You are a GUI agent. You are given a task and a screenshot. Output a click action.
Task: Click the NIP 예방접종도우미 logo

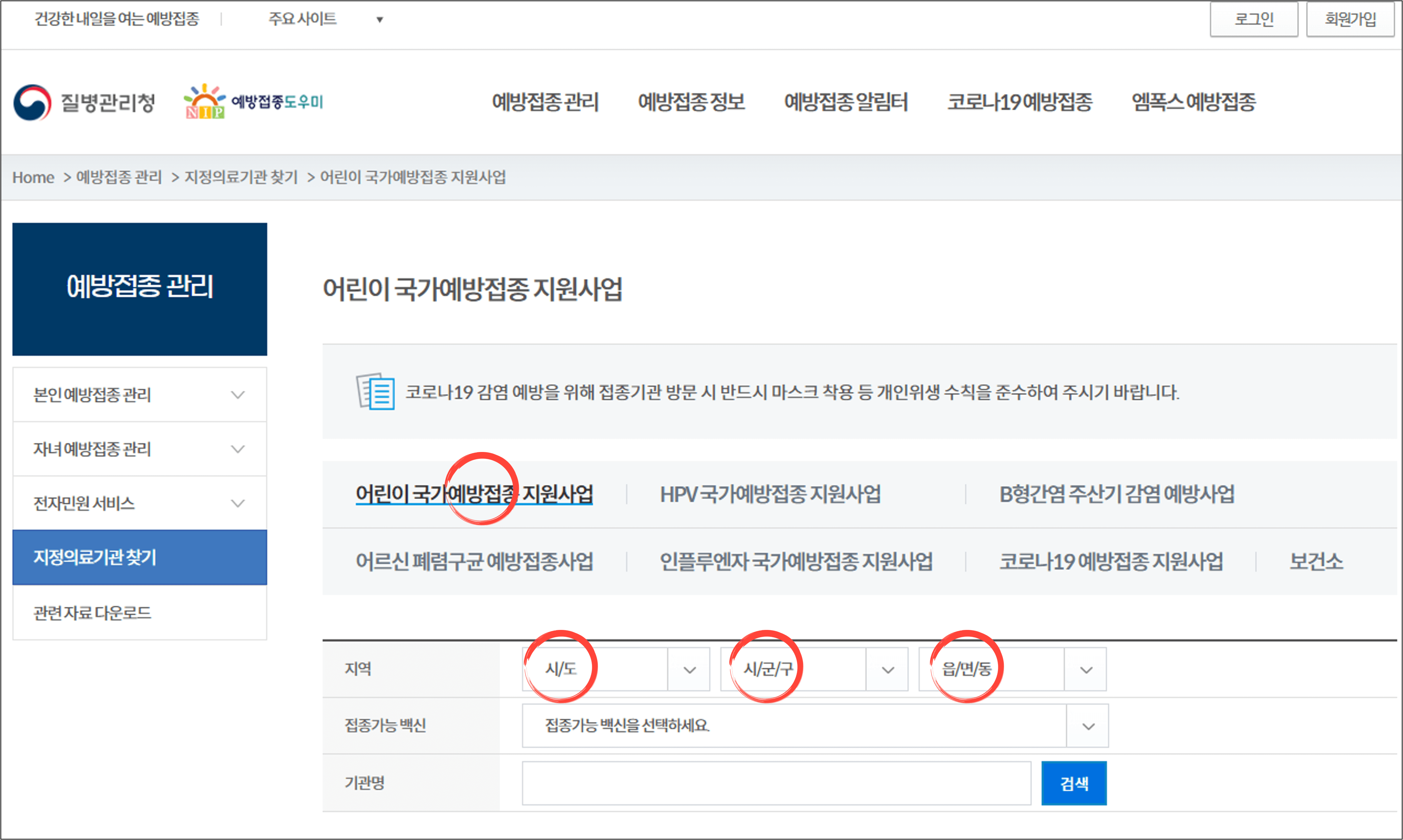252,102
